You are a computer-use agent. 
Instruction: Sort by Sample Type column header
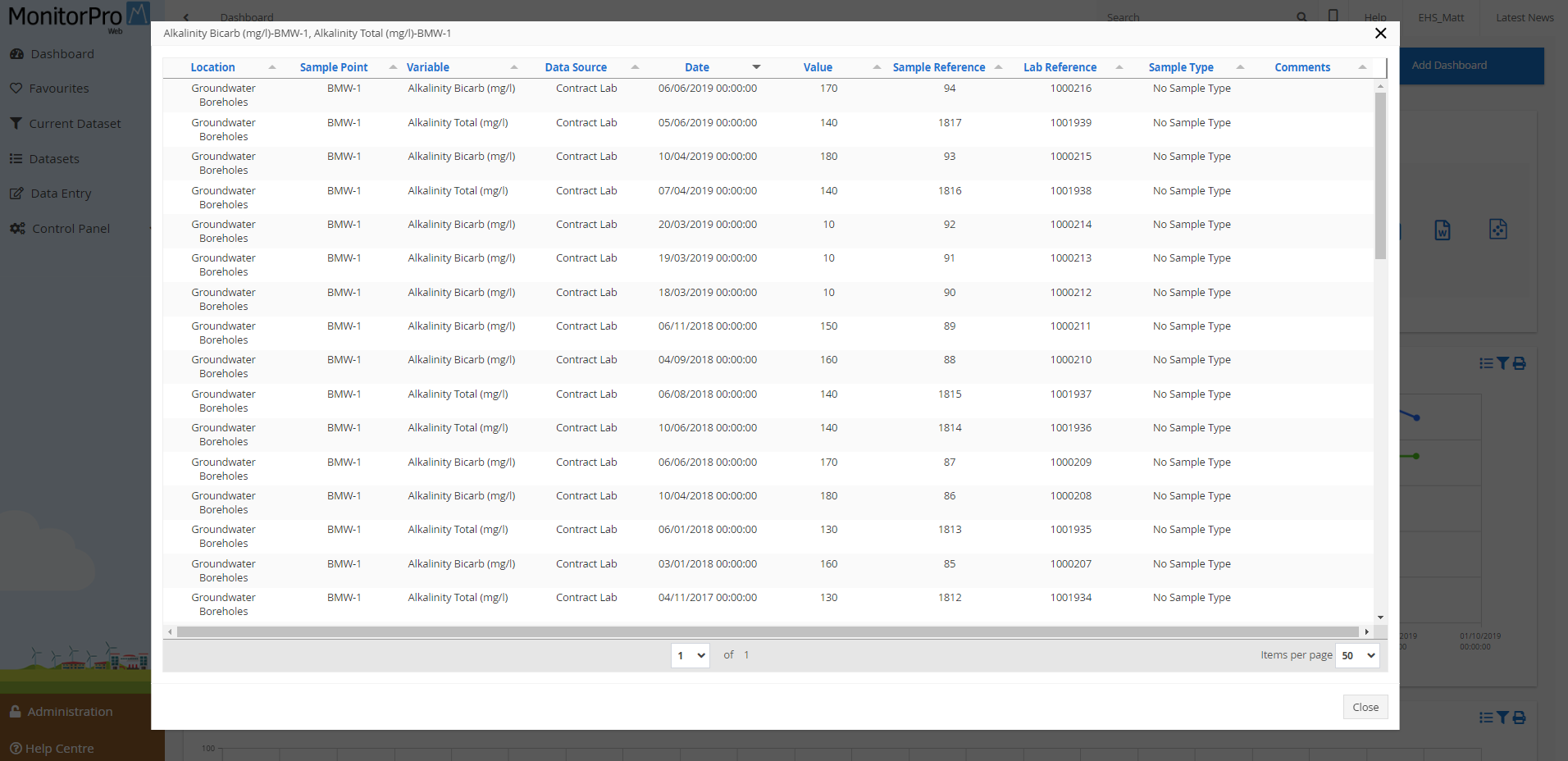(x=1181, y=67)
